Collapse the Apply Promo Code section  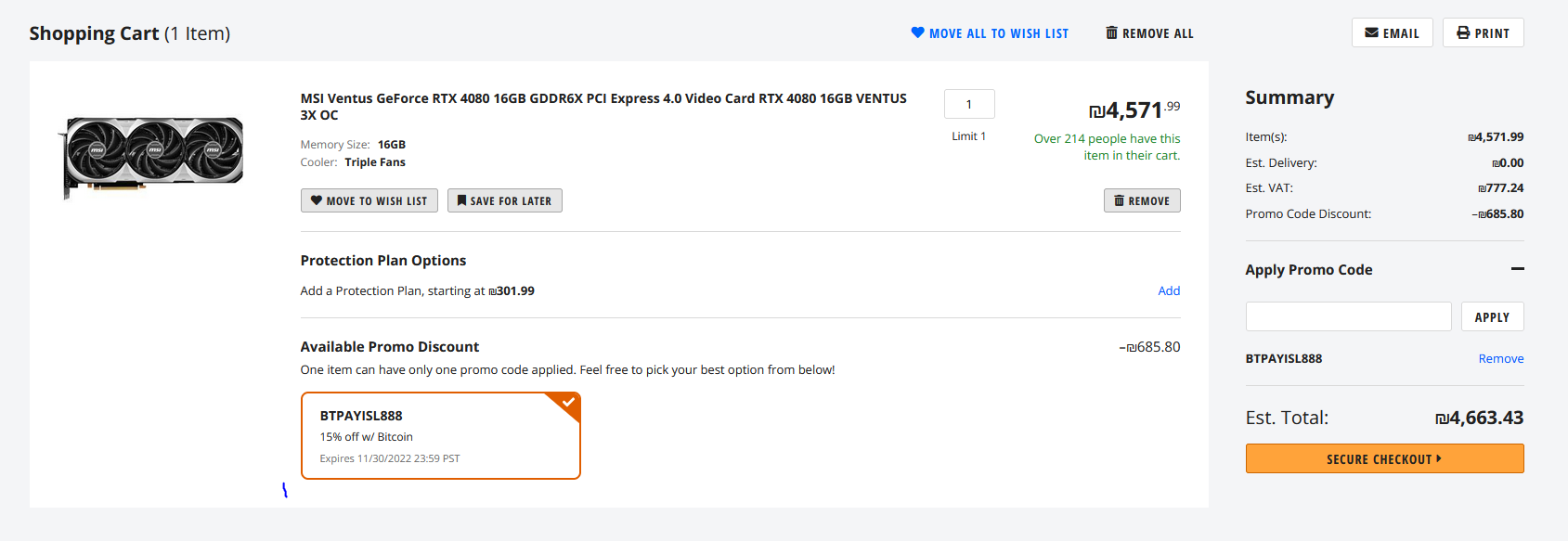[1517, 269]
